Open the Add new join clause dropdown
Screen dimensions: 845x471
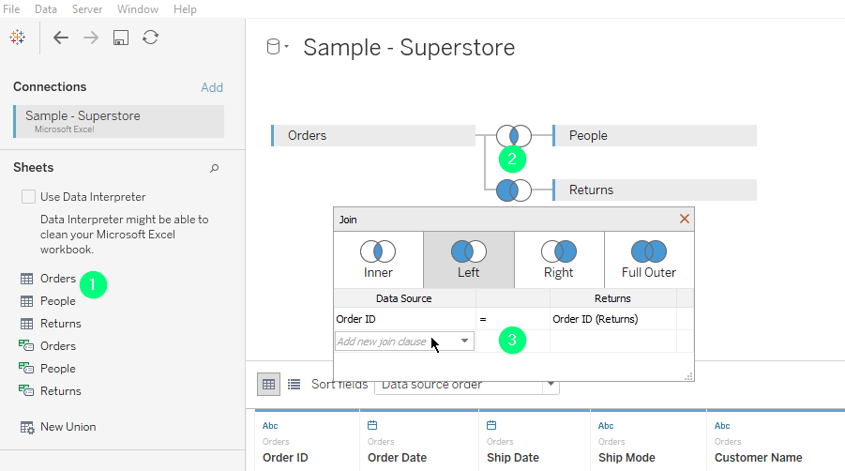(x=405, y=341)
